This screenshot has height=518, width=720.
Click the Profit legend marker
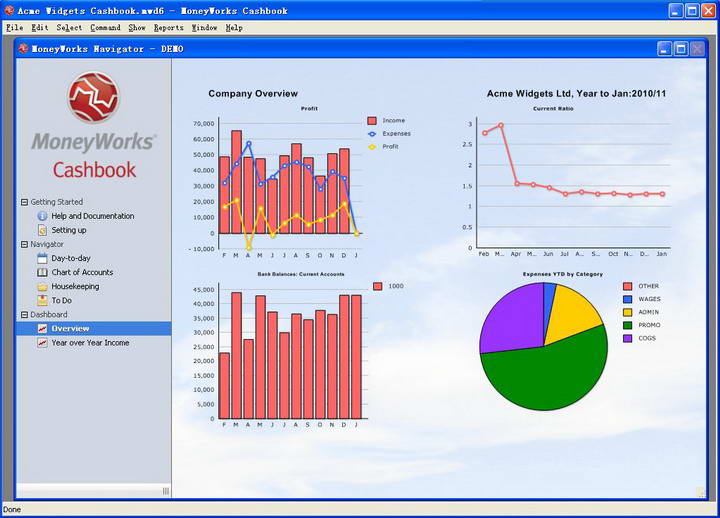pyautogui.click(x=372, y=147)
